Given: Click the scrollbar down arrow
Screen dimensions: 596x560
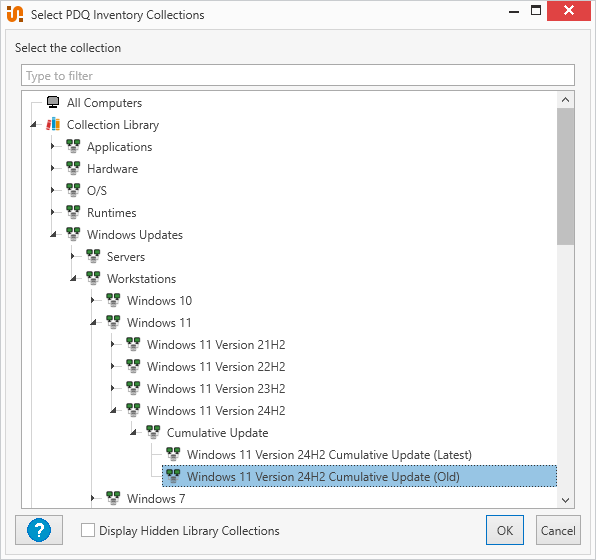Looking at the screenshot, I should (x=566, y=500).
